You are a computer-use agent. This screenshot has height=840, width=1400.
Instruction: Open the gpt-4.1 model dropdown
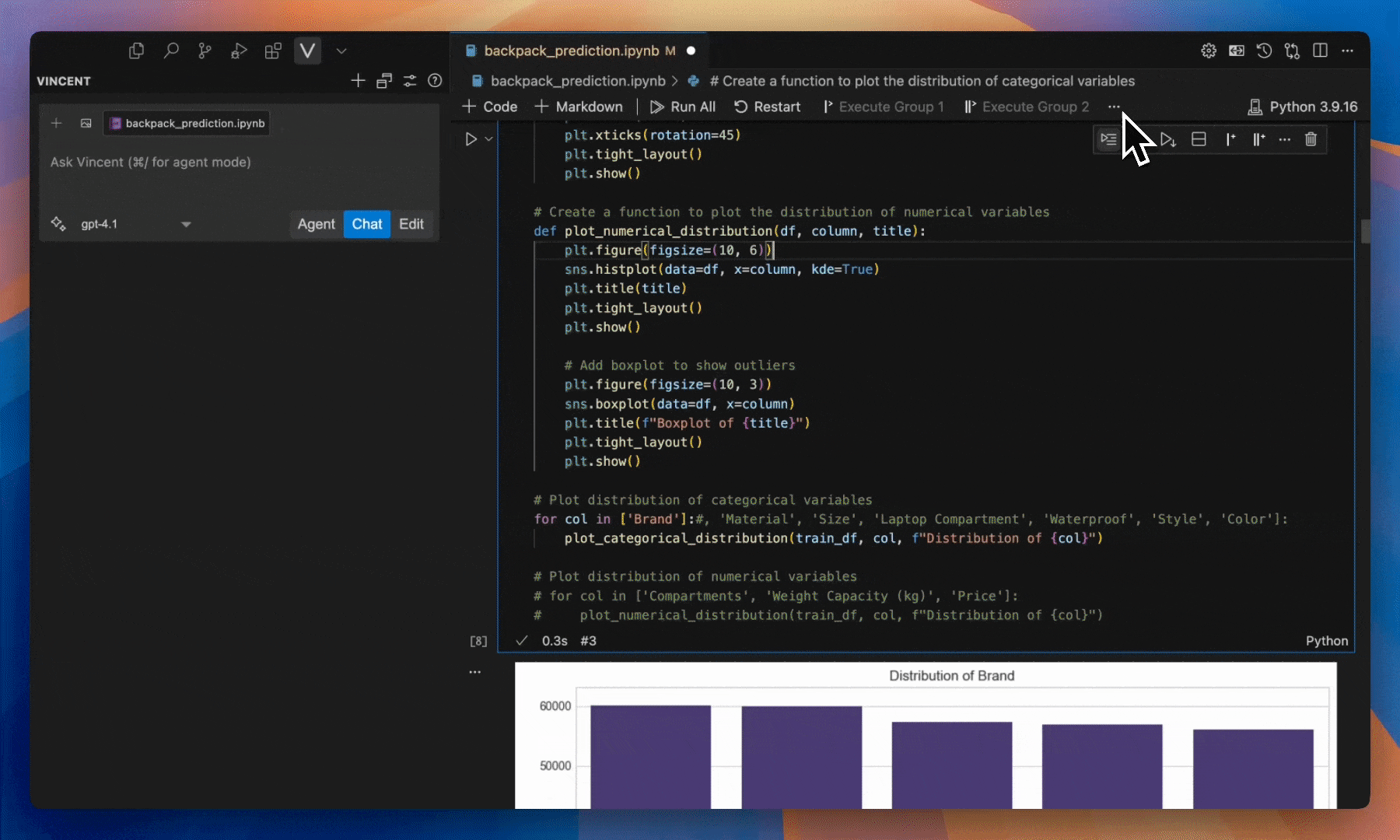(135, 224)
